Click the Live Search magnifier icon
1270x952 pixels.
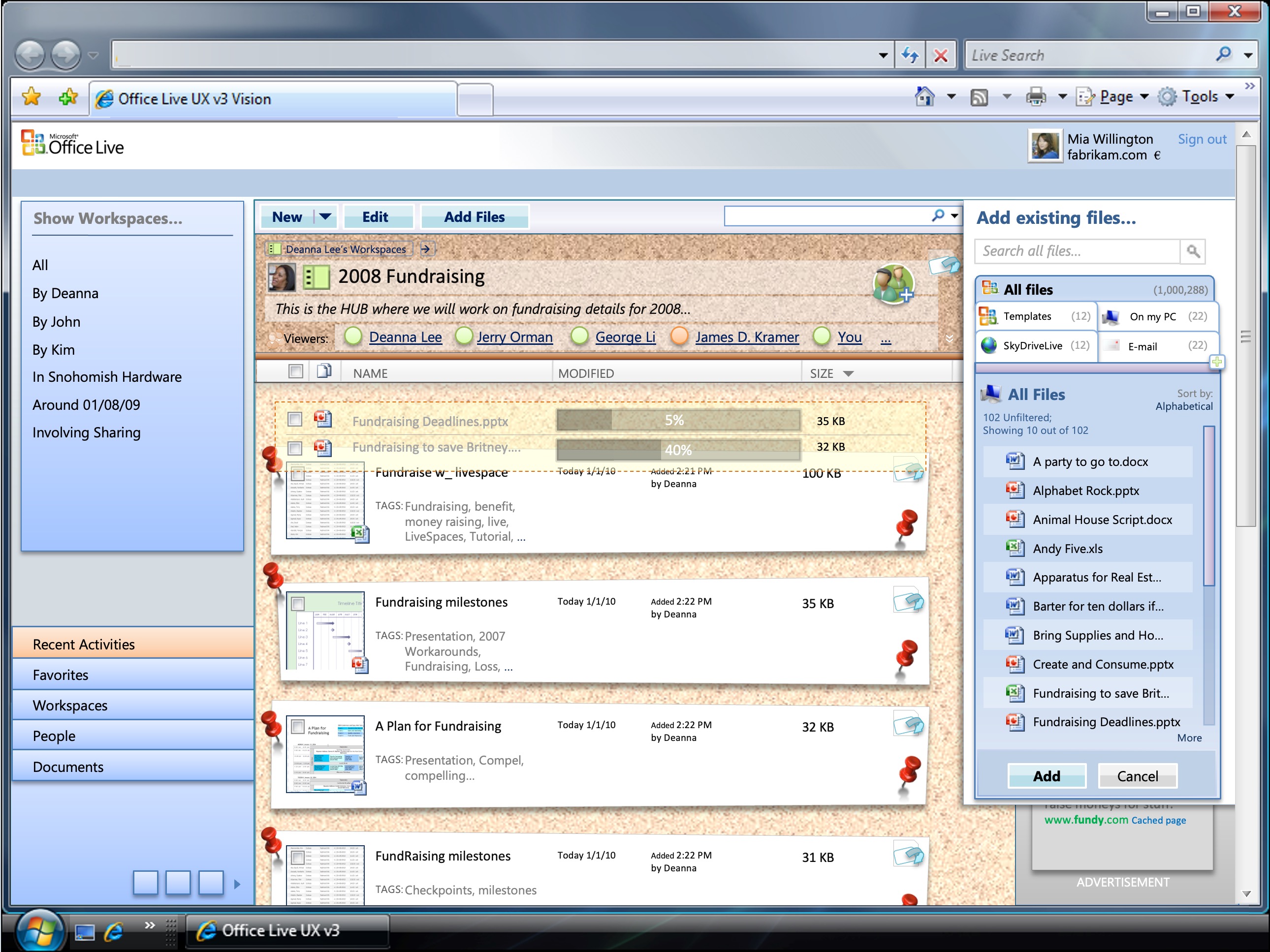pyautogui.click(x=1224, y=55)
